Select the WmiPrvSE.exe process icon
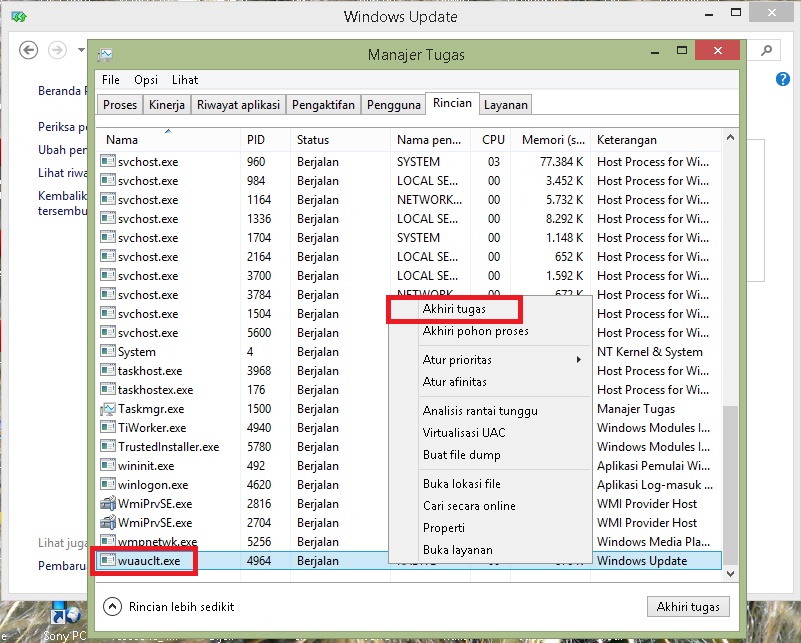The image size is (801, 643). (110, 503)
